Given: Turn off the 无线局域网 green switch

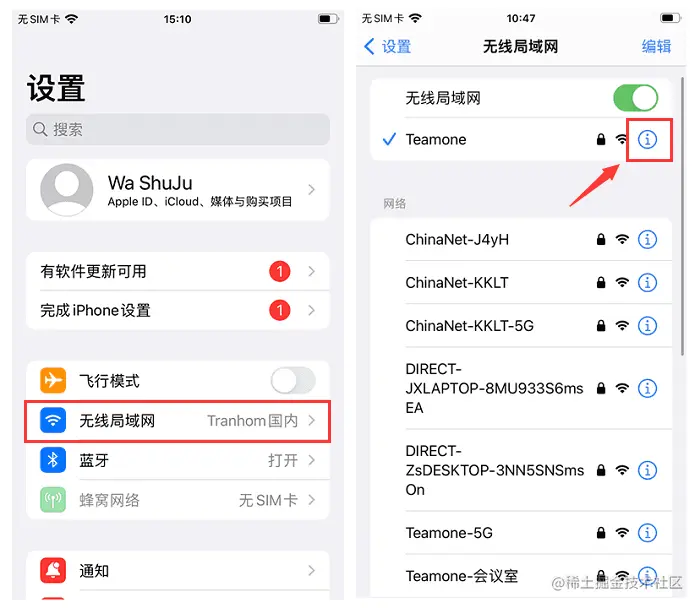Looking at the screenshot, I should (x=635, y=98).
